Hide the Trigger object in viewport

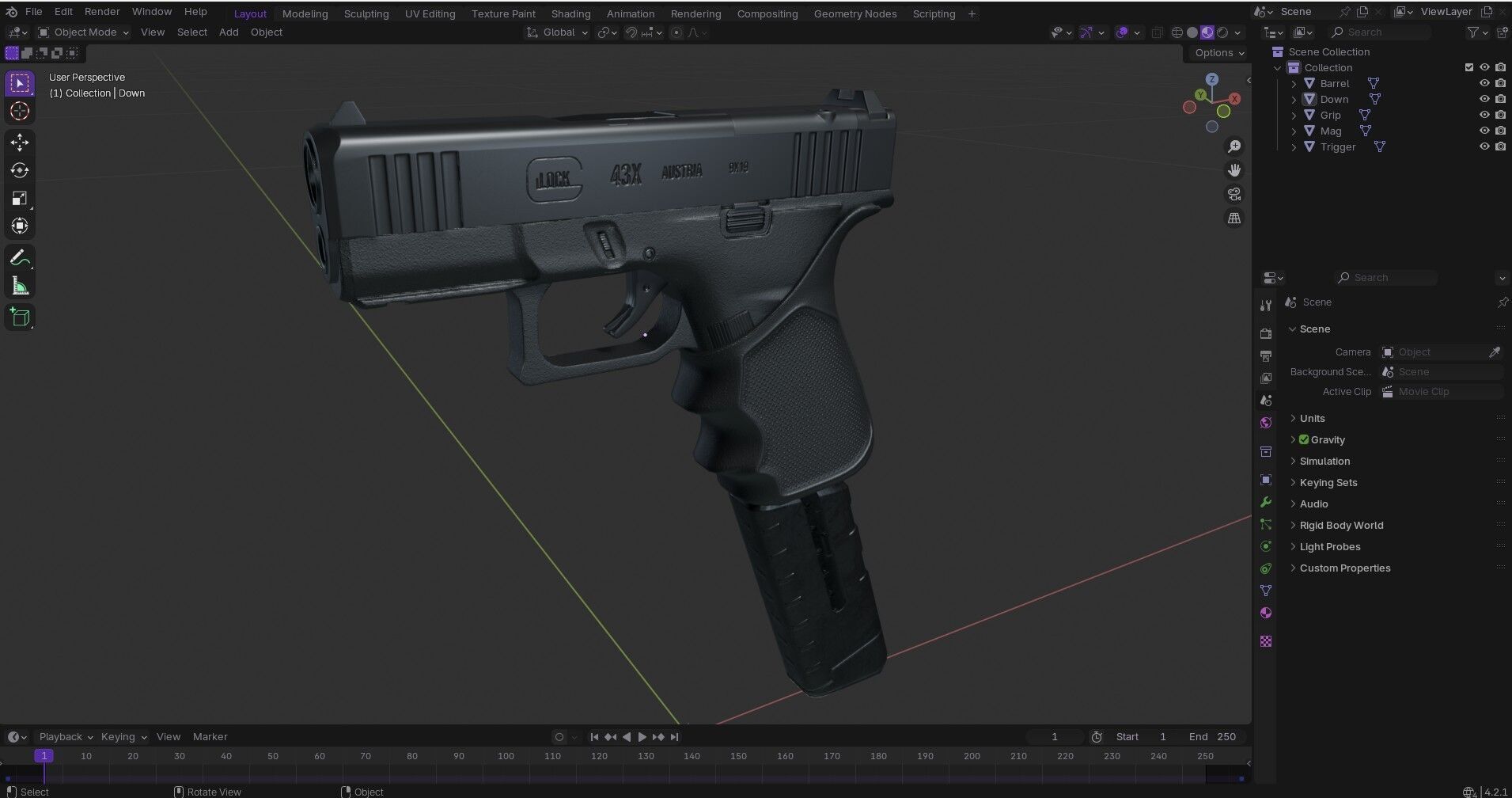[1484, 146]
